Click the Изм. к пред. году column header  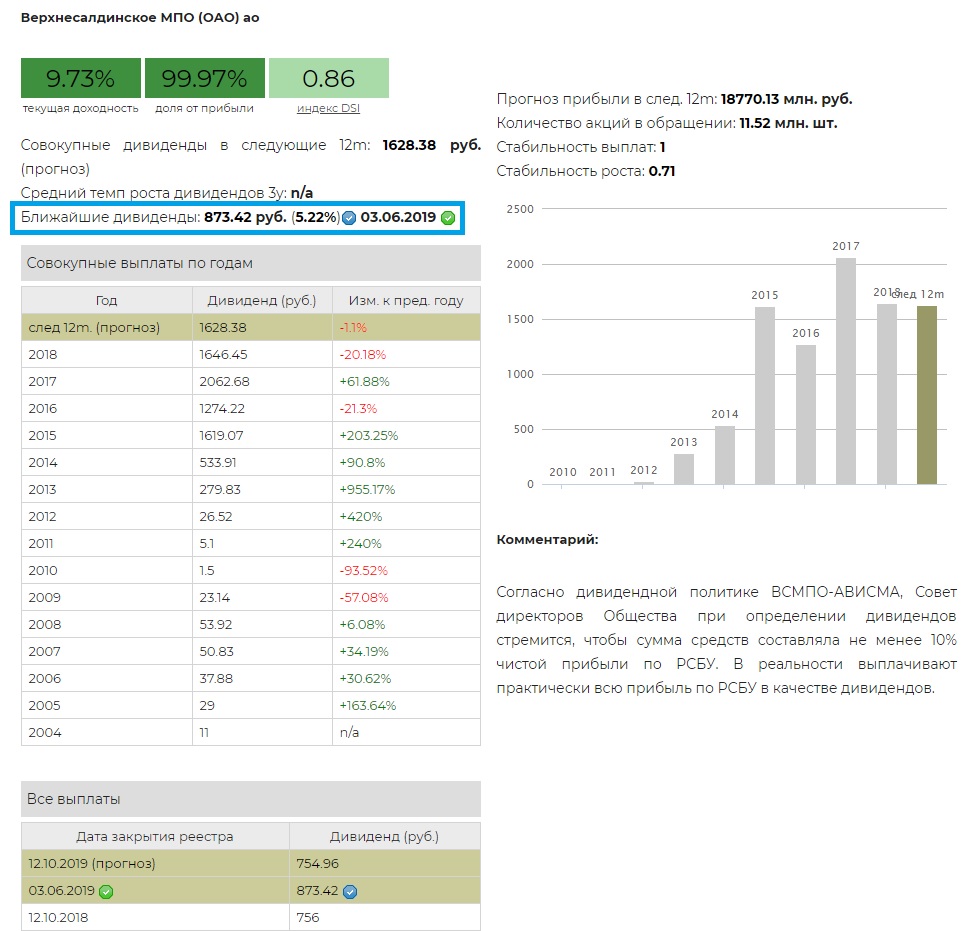click(405, 300)
